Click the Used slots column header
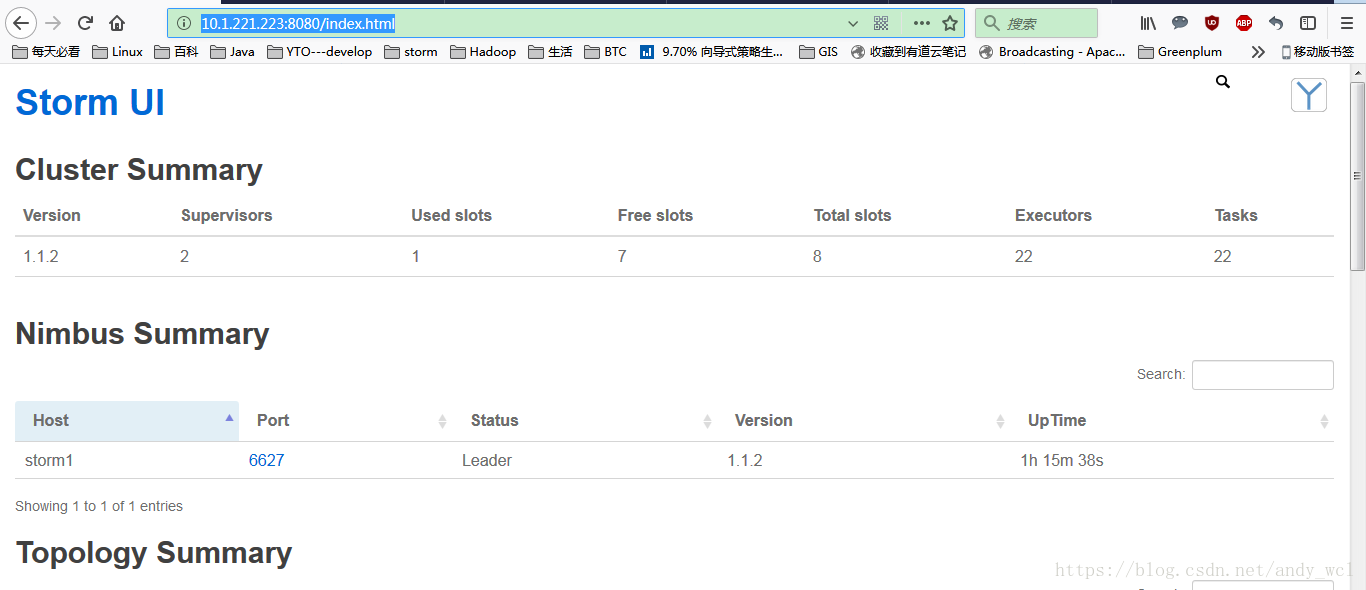The width and height of the screenshot is (1366, 590). click(x=451, y=216)
